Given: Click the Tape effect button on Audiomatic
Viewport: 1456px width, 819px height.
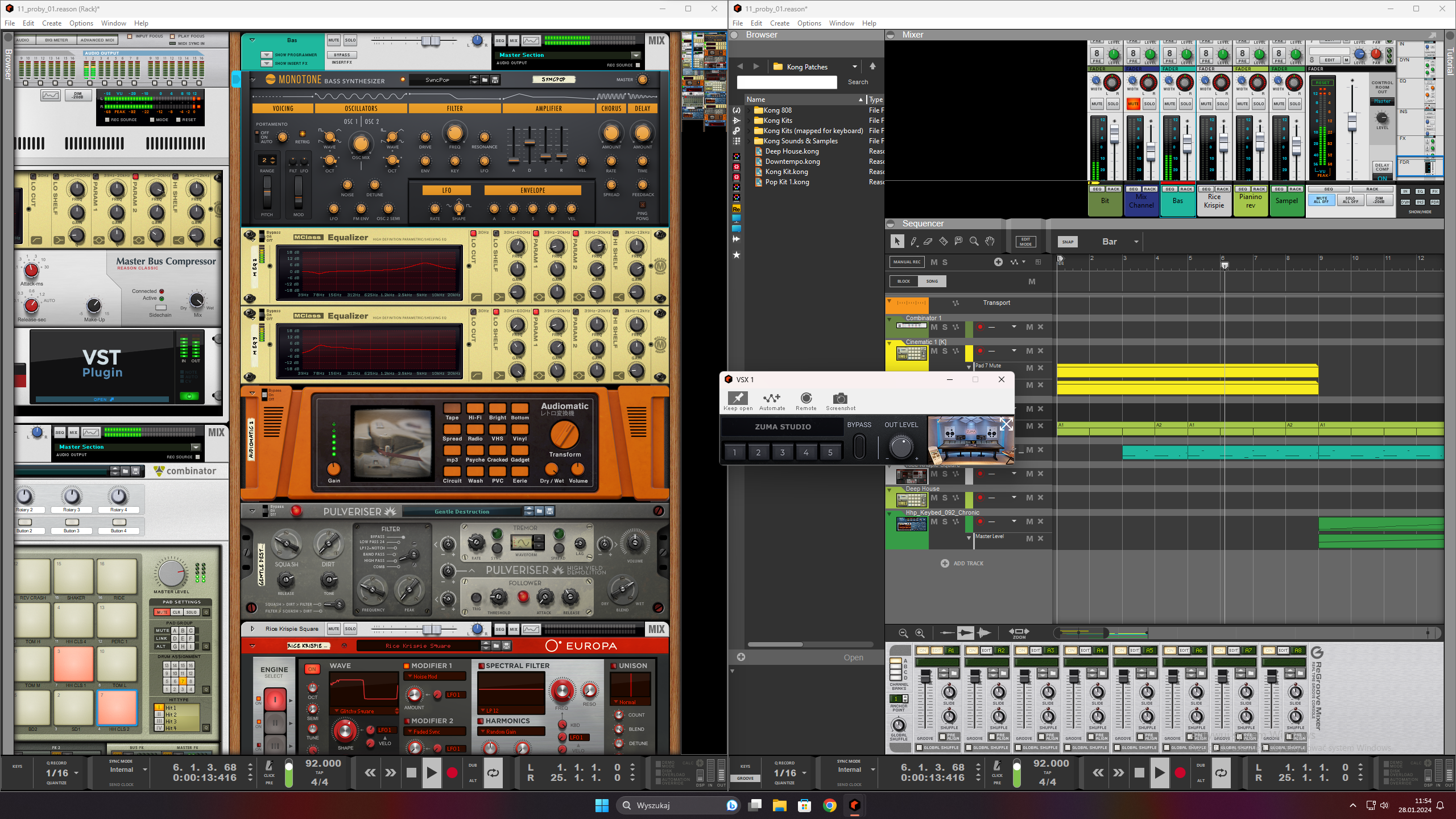Looking at the screenshot, I should click(x=452, y=408).
